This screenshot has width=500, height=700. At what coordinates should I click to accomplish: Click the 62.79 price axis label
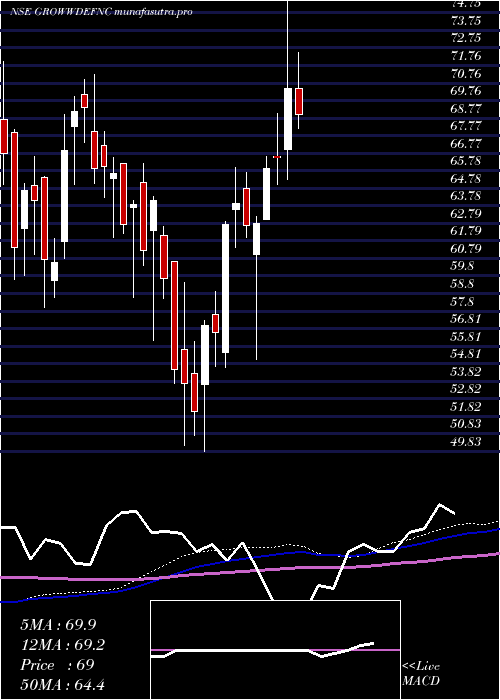click(466, 213)
